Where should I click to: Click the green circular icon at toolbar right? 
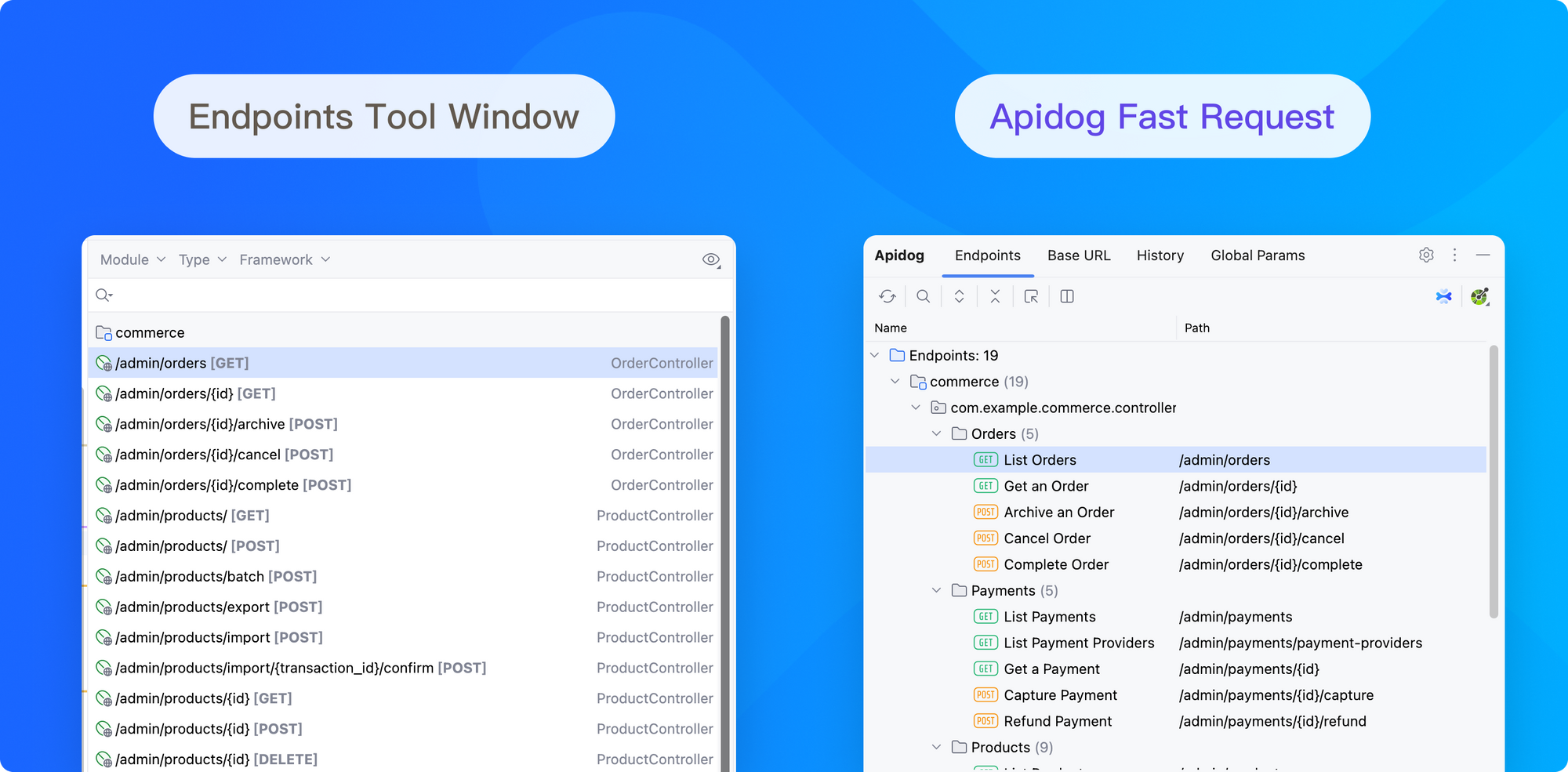(x=1479, y=296)
